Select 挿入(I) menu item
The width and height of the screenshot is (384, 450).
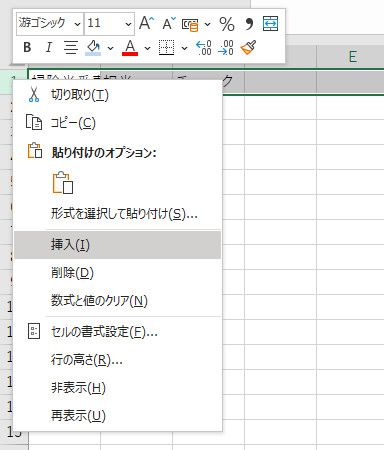tap(117, 245)
